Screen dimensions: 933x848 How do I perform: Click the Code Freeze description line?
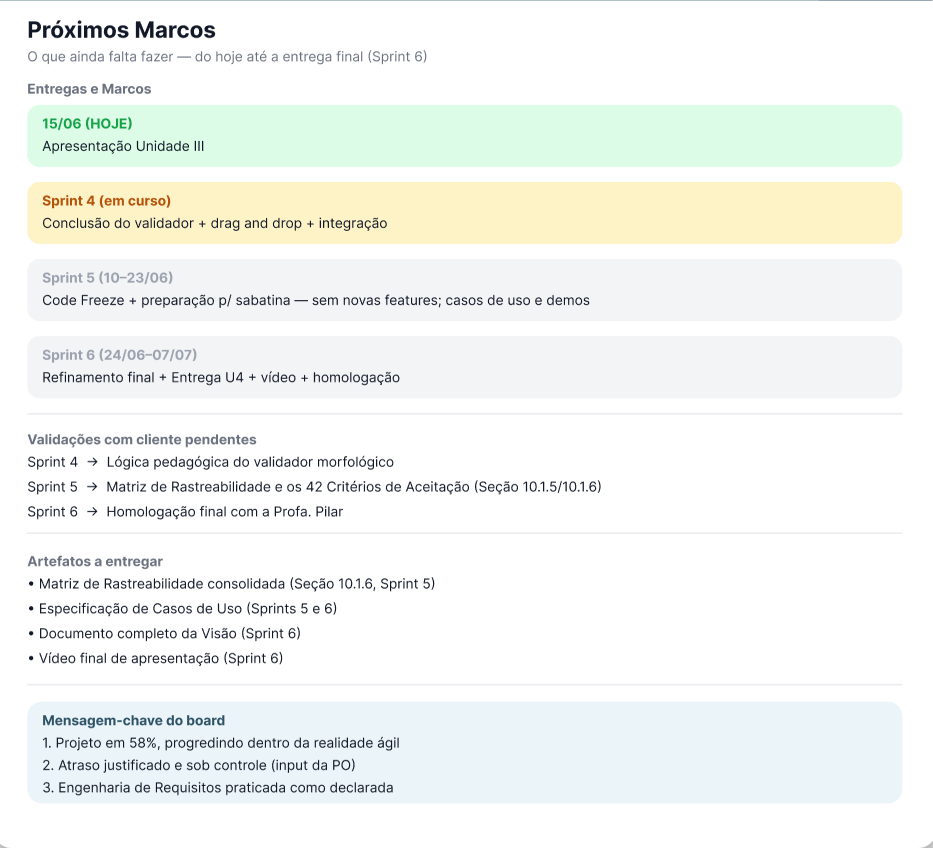click(x=316, y=301)
